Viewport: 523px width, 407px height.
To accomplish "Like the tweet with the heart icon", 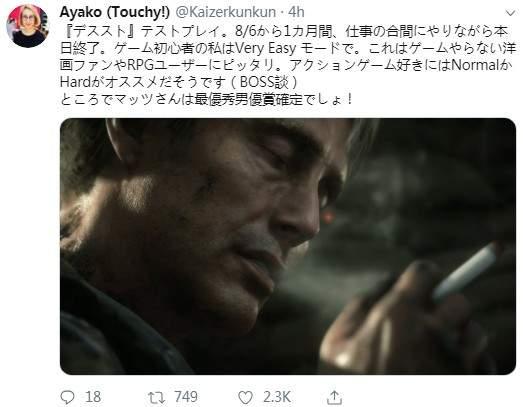I will [245, 397].
